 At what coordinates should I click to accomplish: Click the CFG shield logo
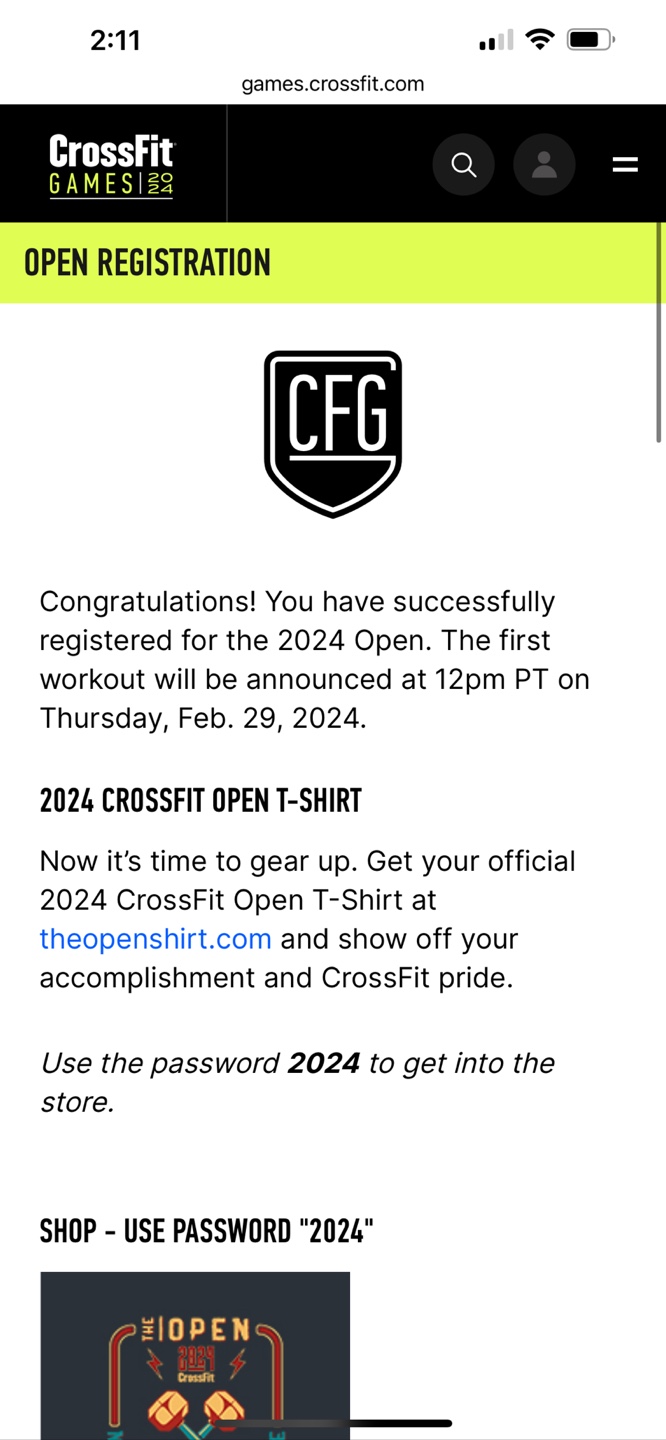(x=333, y=434)
